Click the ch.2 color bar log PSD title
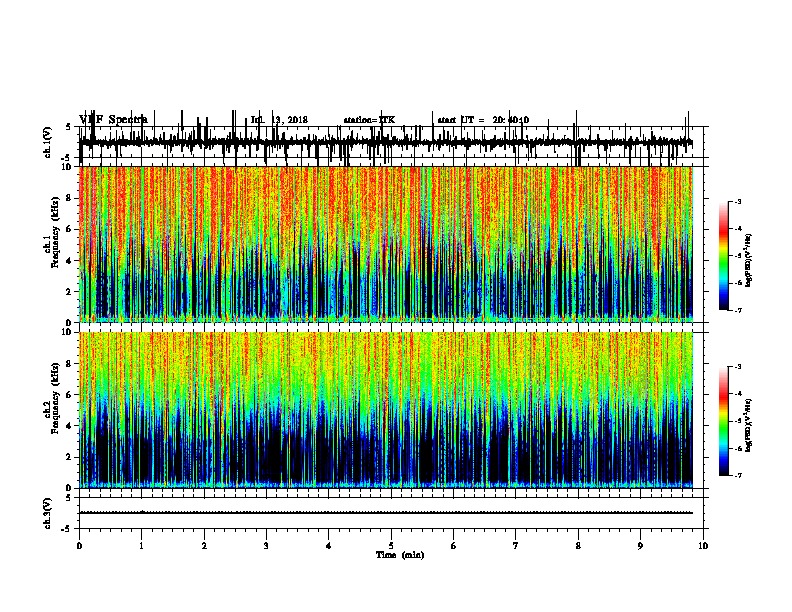This screenshot has height=612, width=792. pyautogui.click(x=749, y=426)
